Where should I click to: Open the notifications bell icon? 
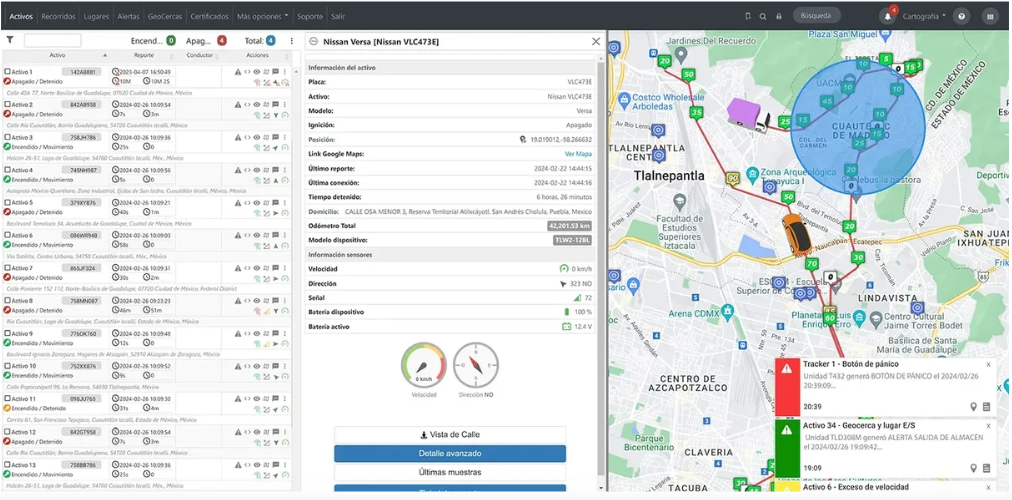[x=886, y=16]
